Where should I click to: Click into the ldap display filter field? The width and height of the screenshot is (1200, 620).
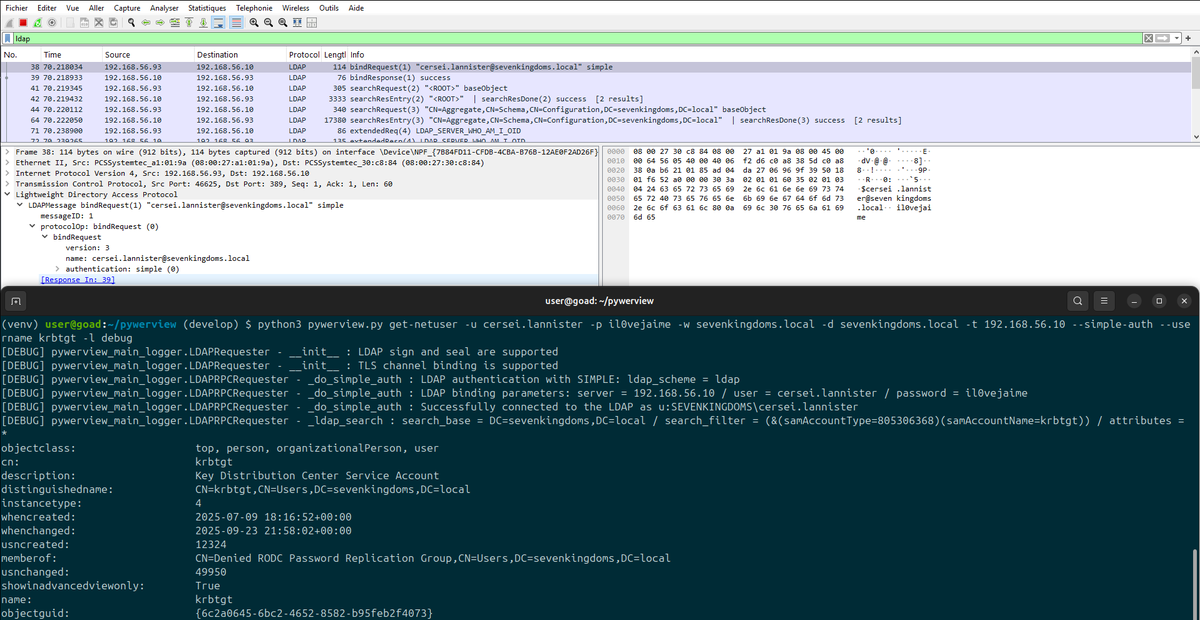click(x=575, y=38)
